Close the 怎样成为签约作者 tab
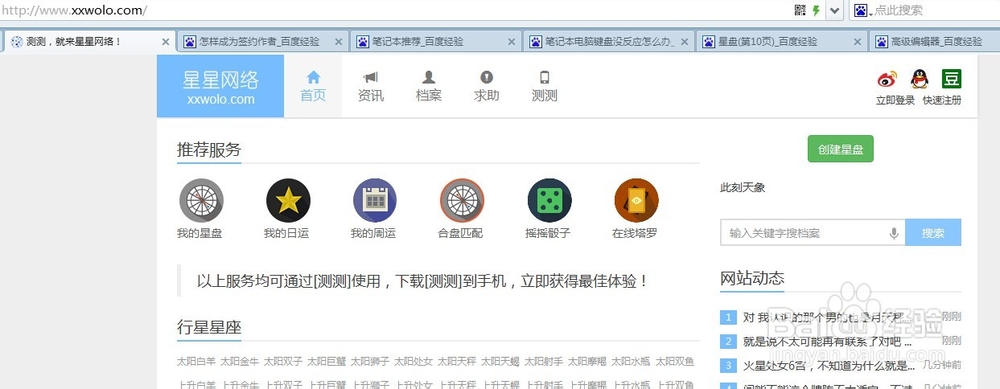Image resolution: width=1000 pixels, height=389 pixels. pyautogui.click(x=339, y=42)
